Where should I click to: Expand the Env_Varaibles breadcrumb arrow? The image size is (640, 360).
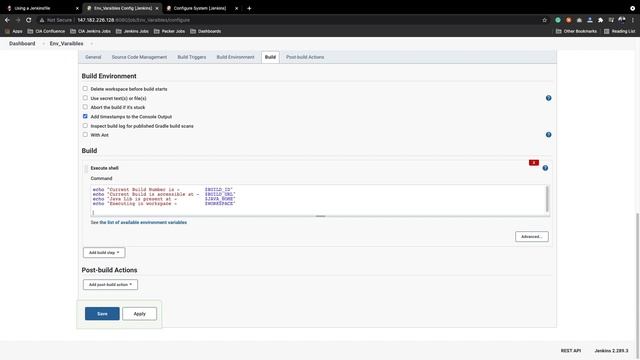pos(92,44)
